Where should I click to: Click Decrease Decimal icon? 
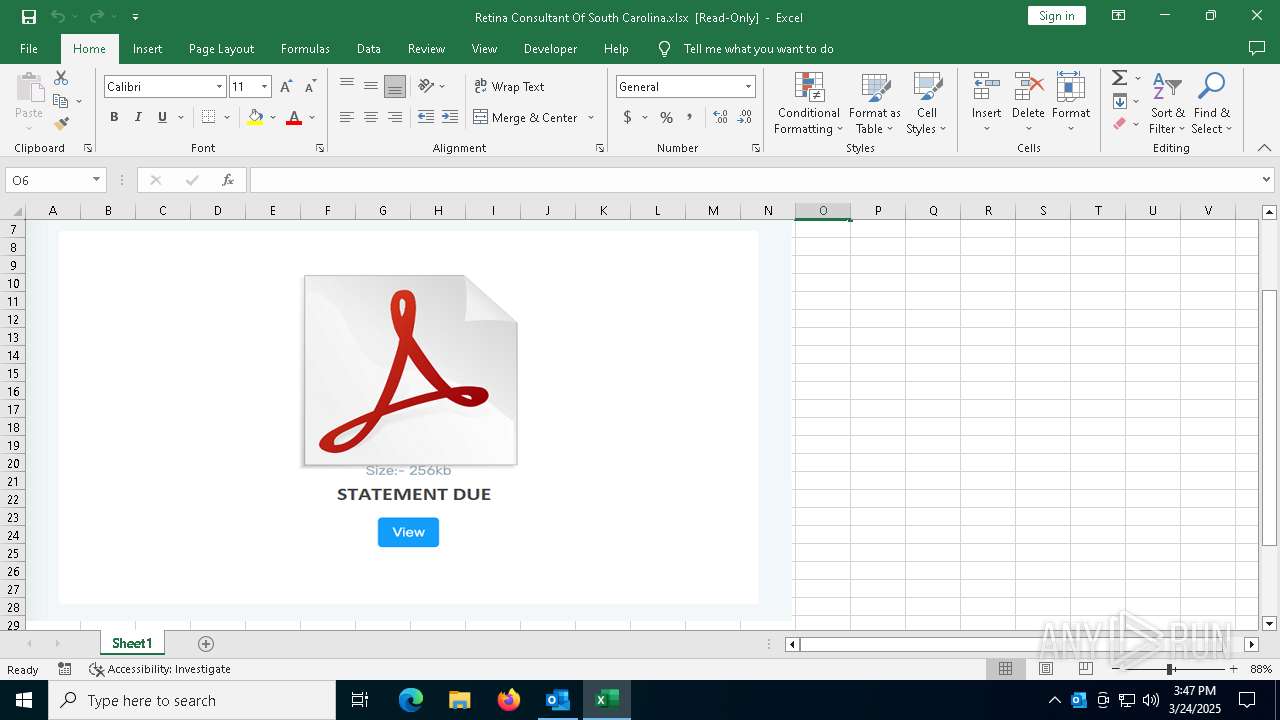click(x=745, y=117)
